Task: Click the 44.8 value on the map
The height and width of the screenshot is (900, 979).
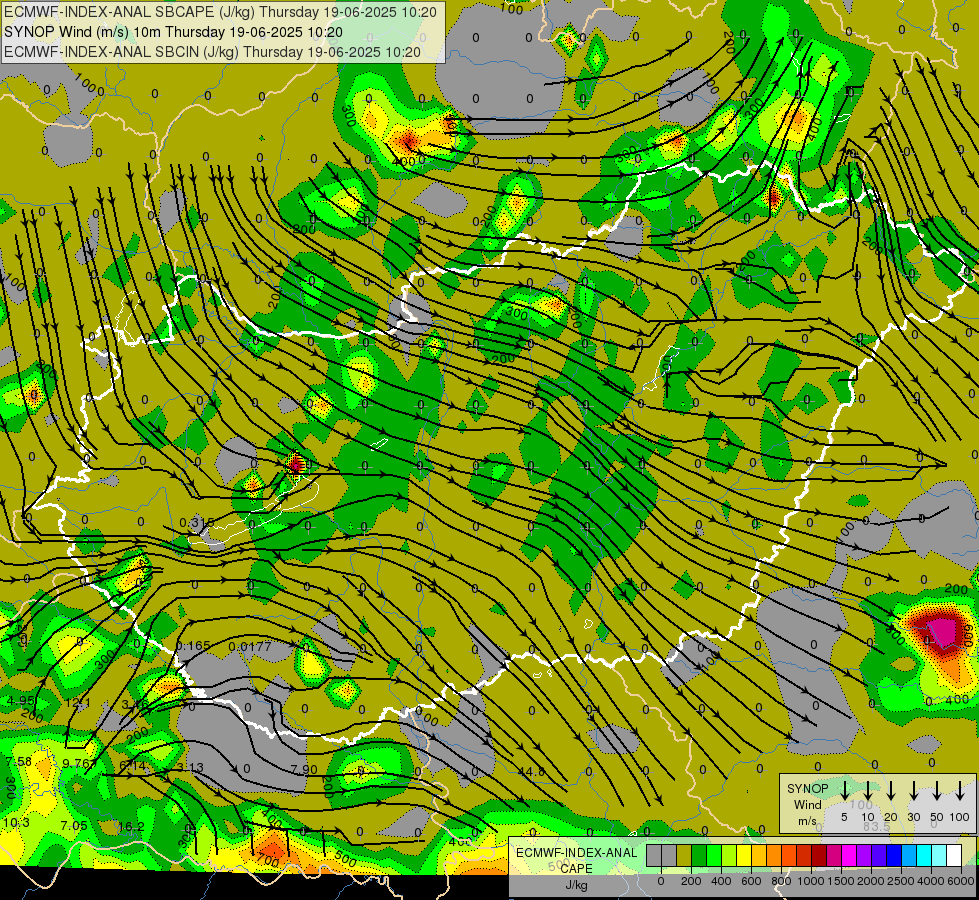Action: 531,771
